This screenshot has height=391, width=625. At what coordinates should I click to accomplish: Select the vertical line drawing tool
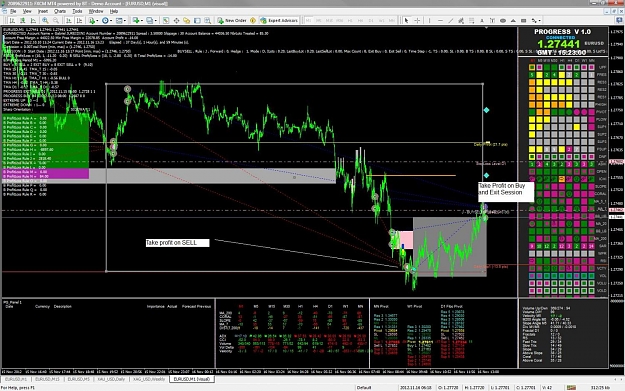coord(430,20)
